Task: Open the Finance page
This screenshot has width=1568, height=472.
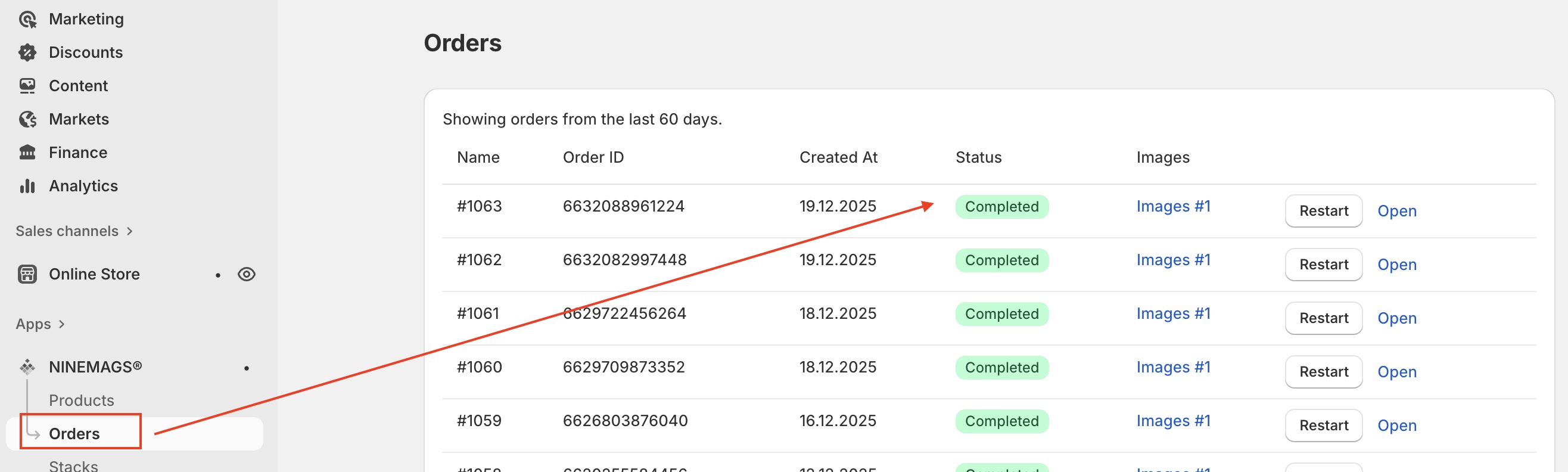Action: 78,152
